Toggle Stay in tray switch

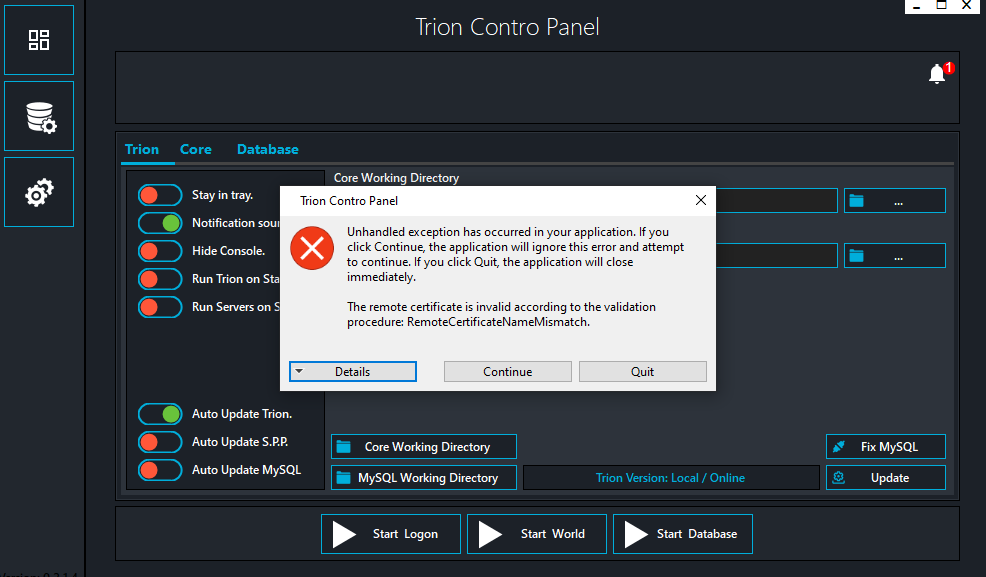(160, 195)
